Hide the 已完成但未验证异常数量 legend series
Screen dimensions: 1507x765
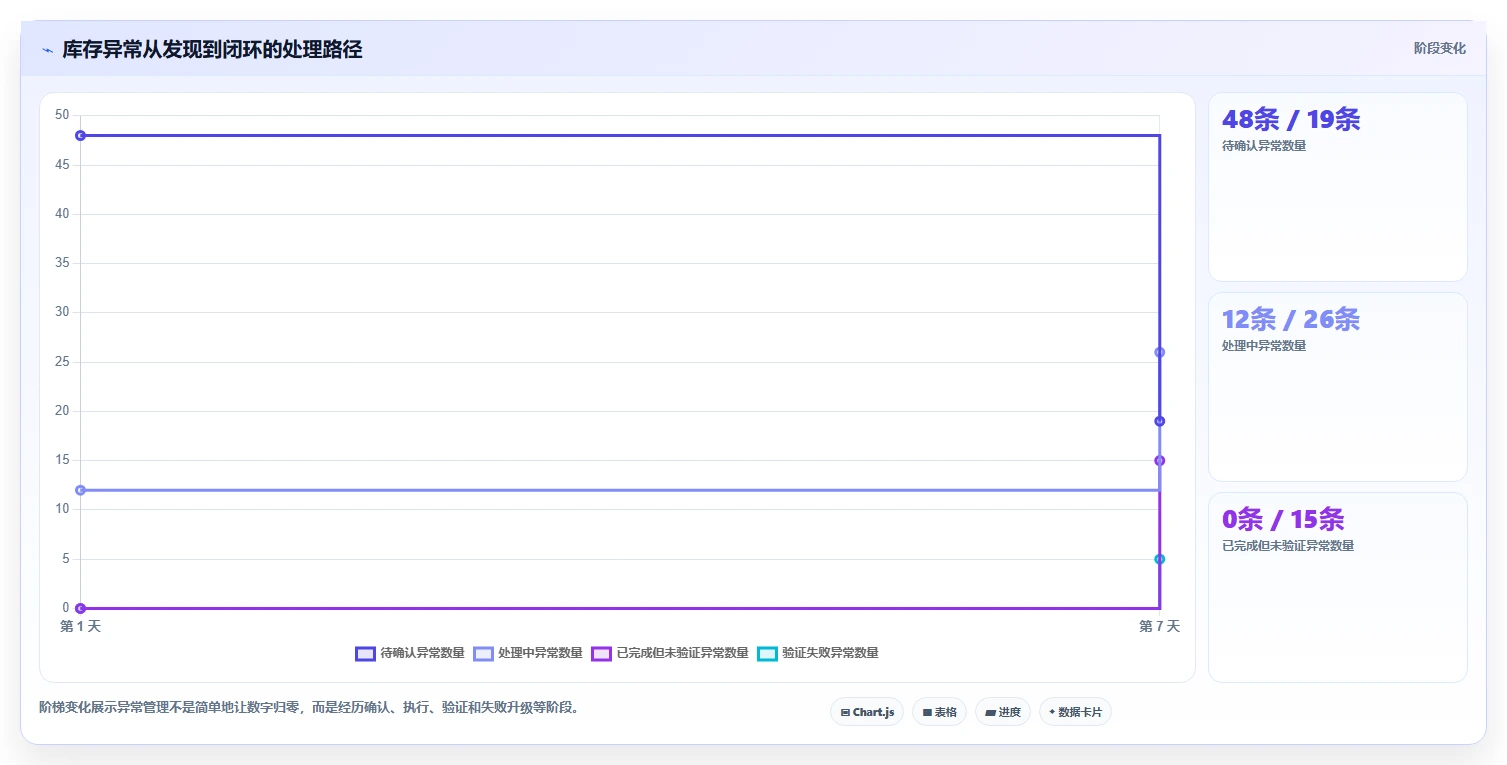click(670, 653)
